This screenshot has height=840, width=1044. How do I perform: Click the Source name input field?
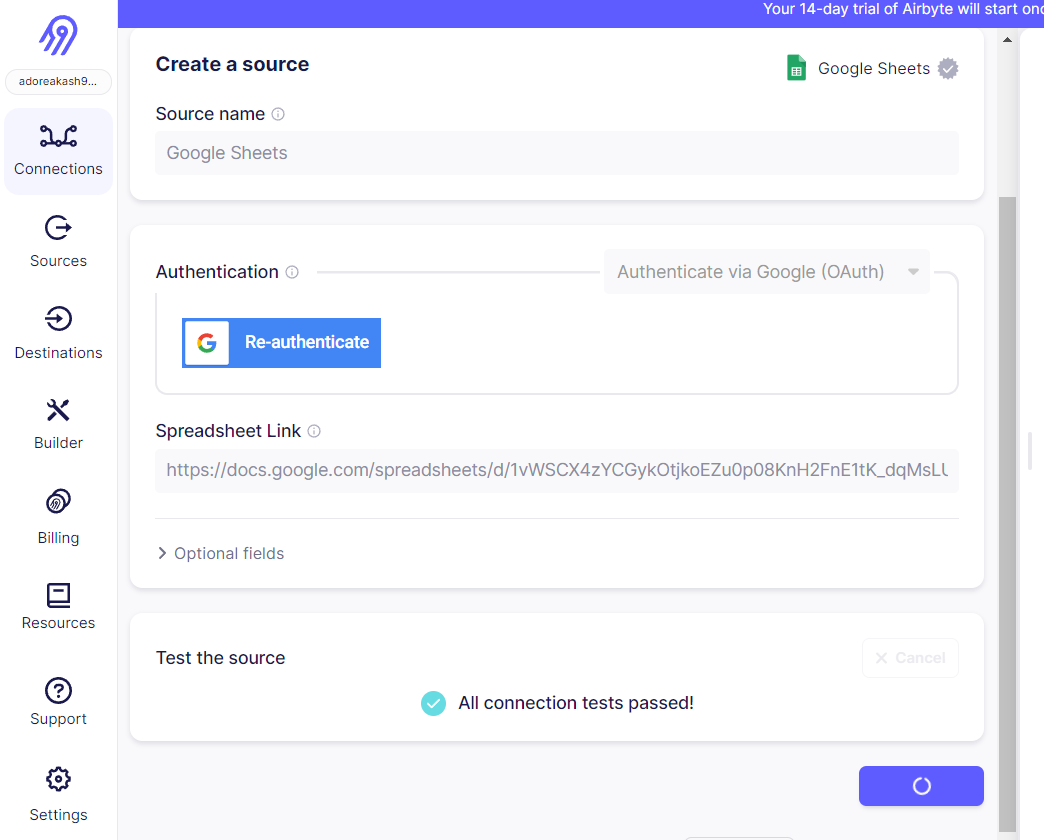coord(557,153)
